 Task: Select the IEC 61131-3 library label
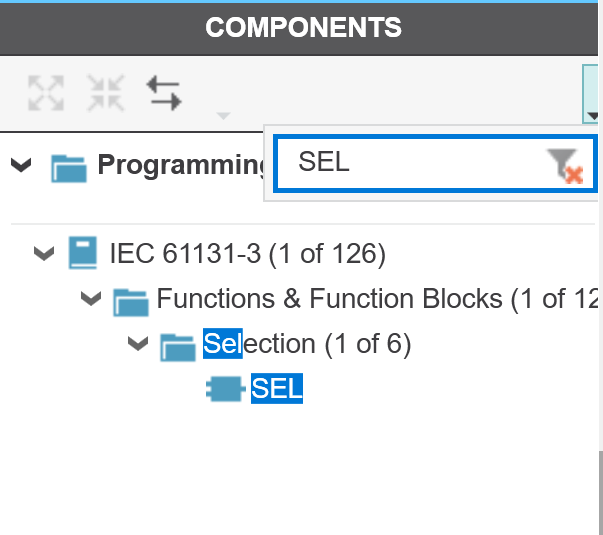tap(247, 253)
